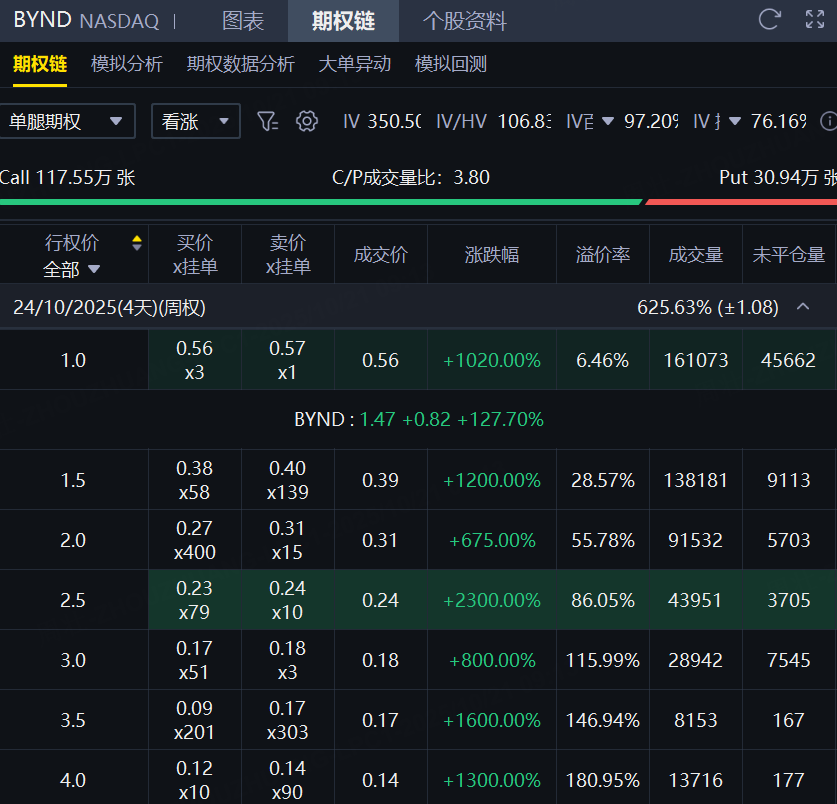
Task: Sort by strike price arrows icon
Action: 136,243
